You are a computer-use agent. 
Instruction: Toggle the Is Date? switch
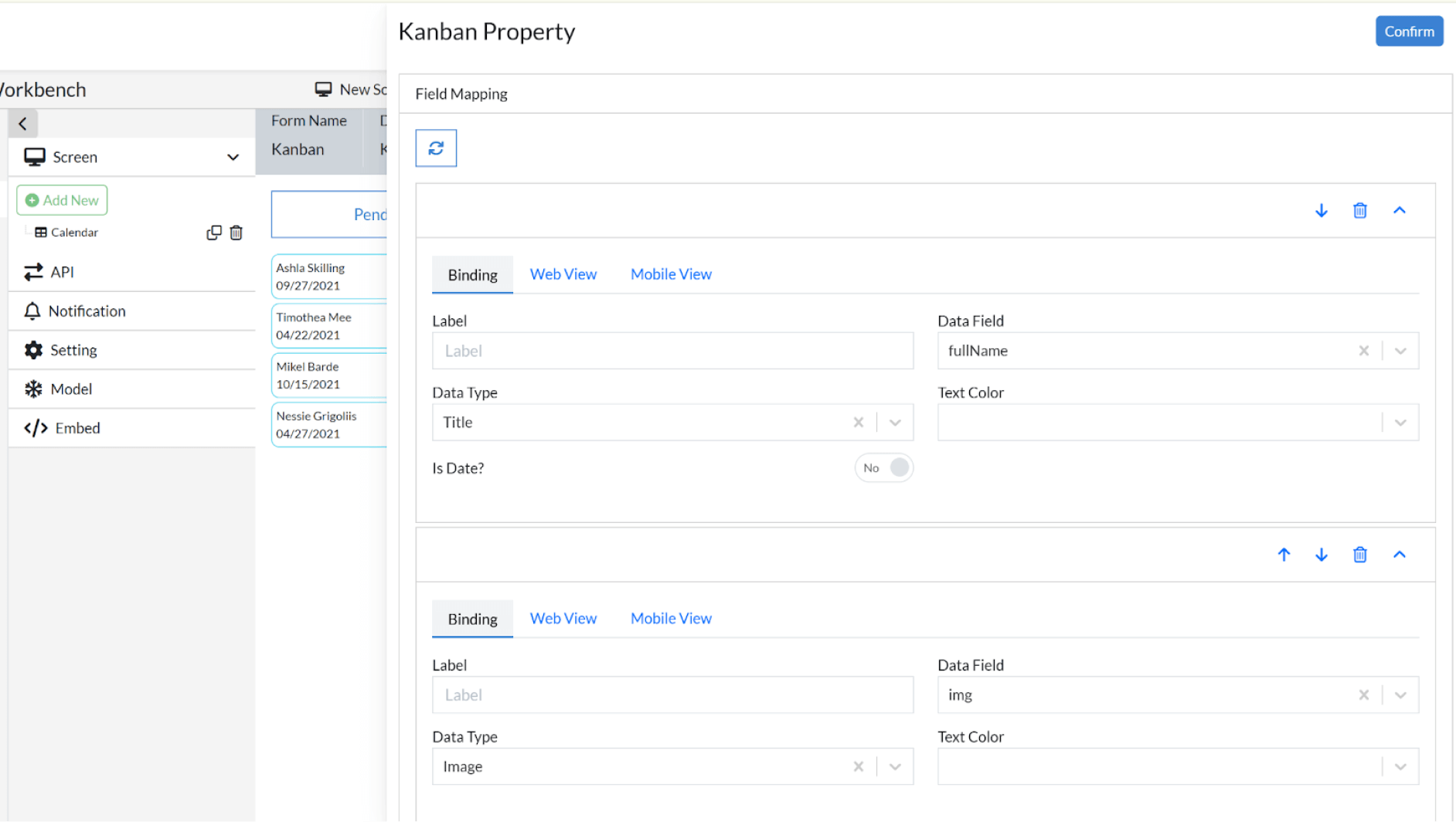pyautogui.click(x=883, y=467)
